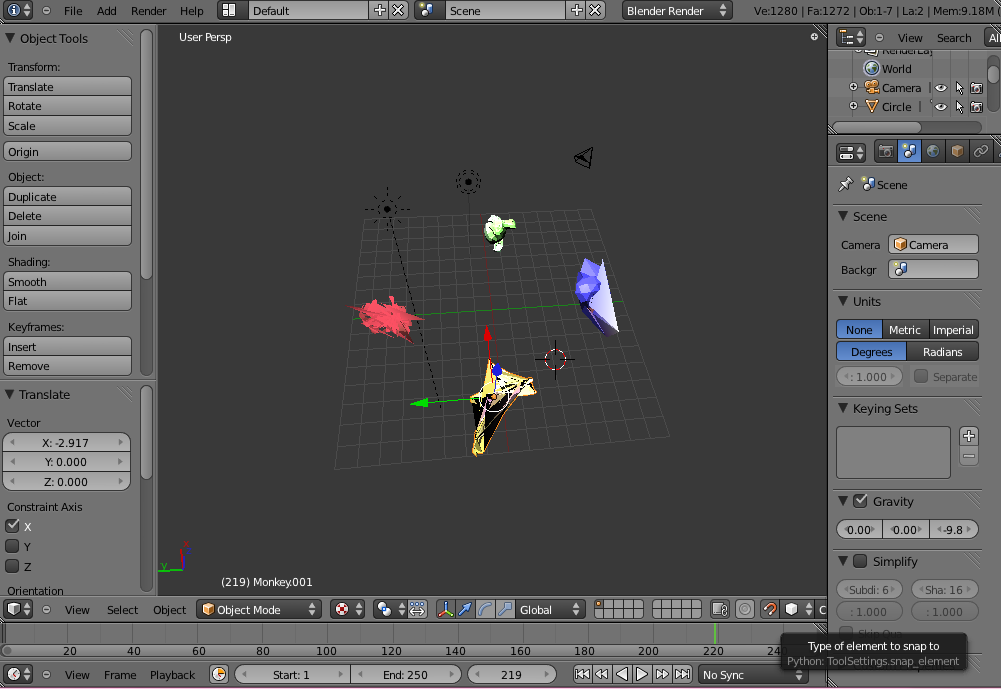The height and width of the screenshot is (689, 1001).
Task: Click the Duplicate button
Action: pyautogui.click(x=68, y=197)
